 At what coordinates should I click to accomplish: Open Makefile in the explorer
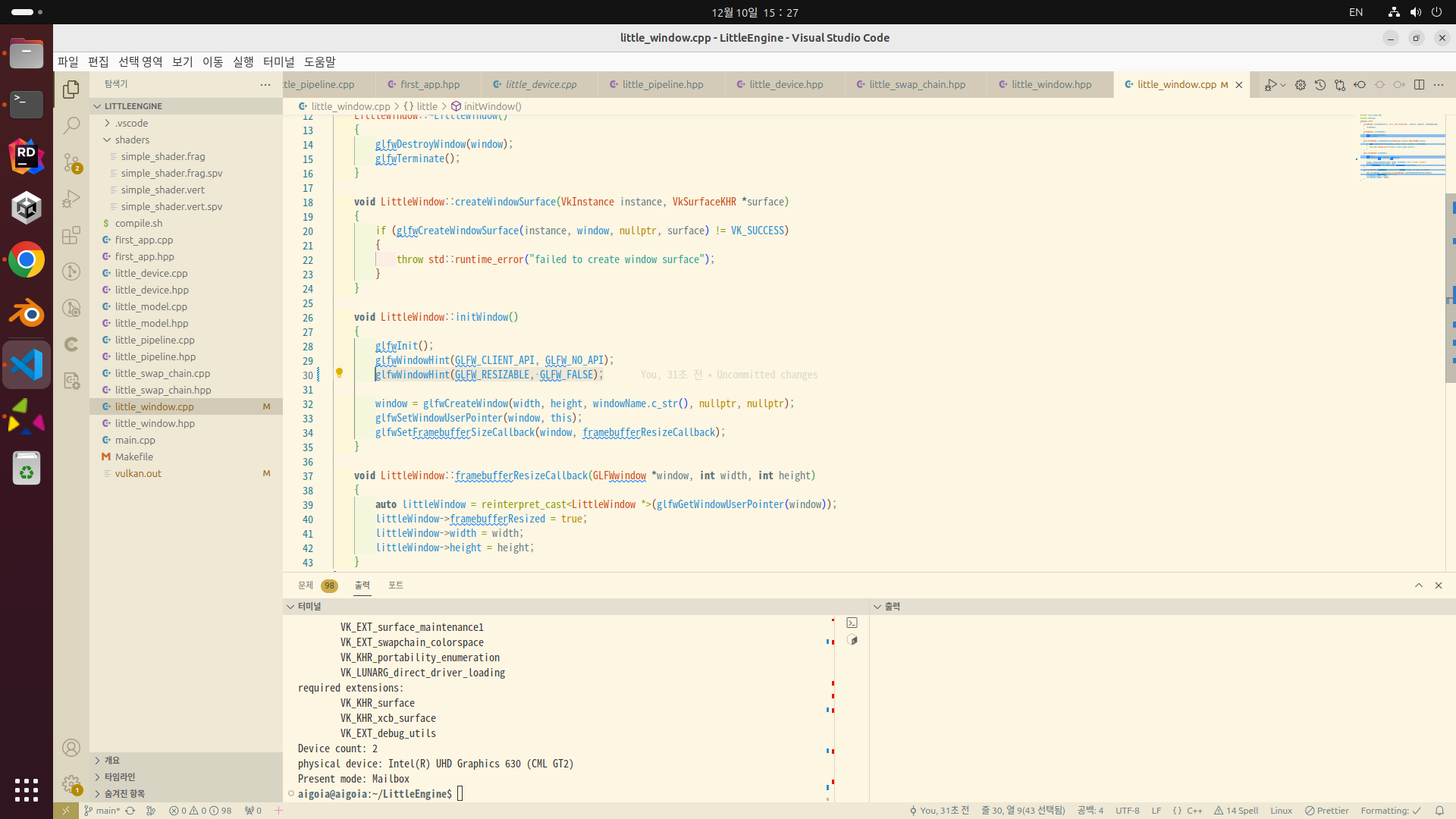coord(186,457)
